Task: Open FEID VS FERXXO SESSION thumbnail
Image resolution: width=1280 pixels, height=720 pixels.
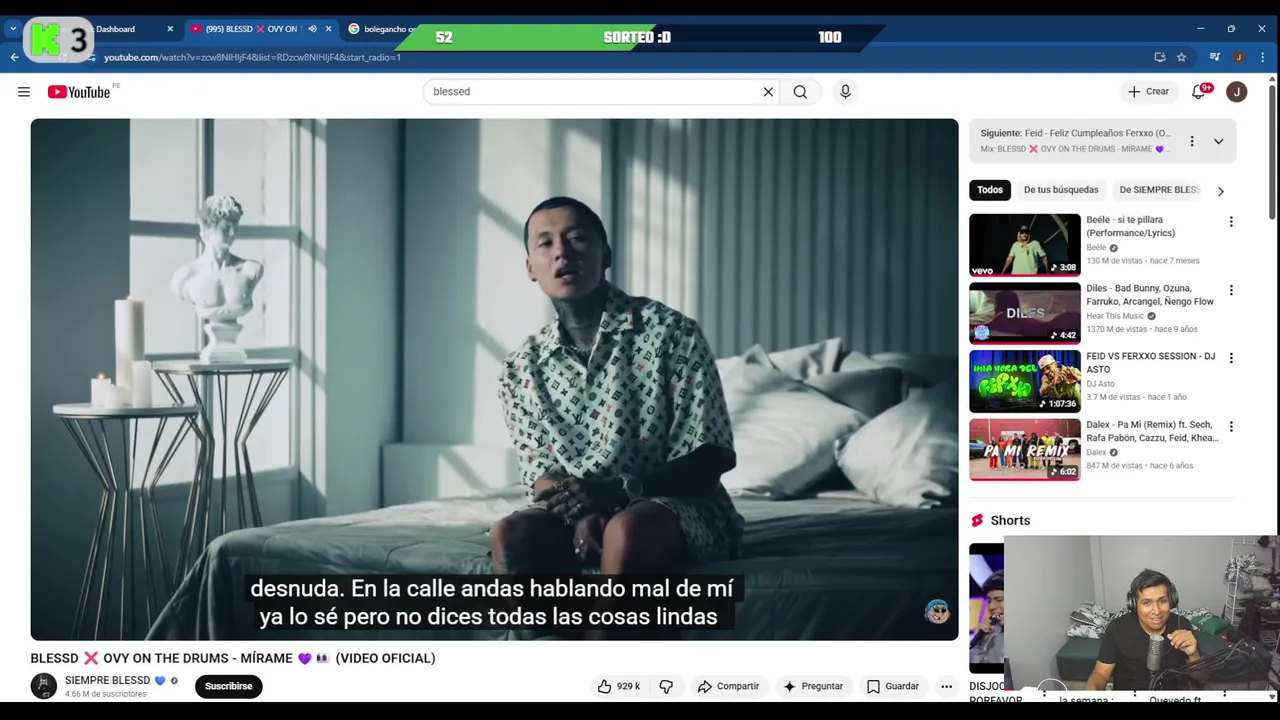Action: click(x=1025, y=381)
